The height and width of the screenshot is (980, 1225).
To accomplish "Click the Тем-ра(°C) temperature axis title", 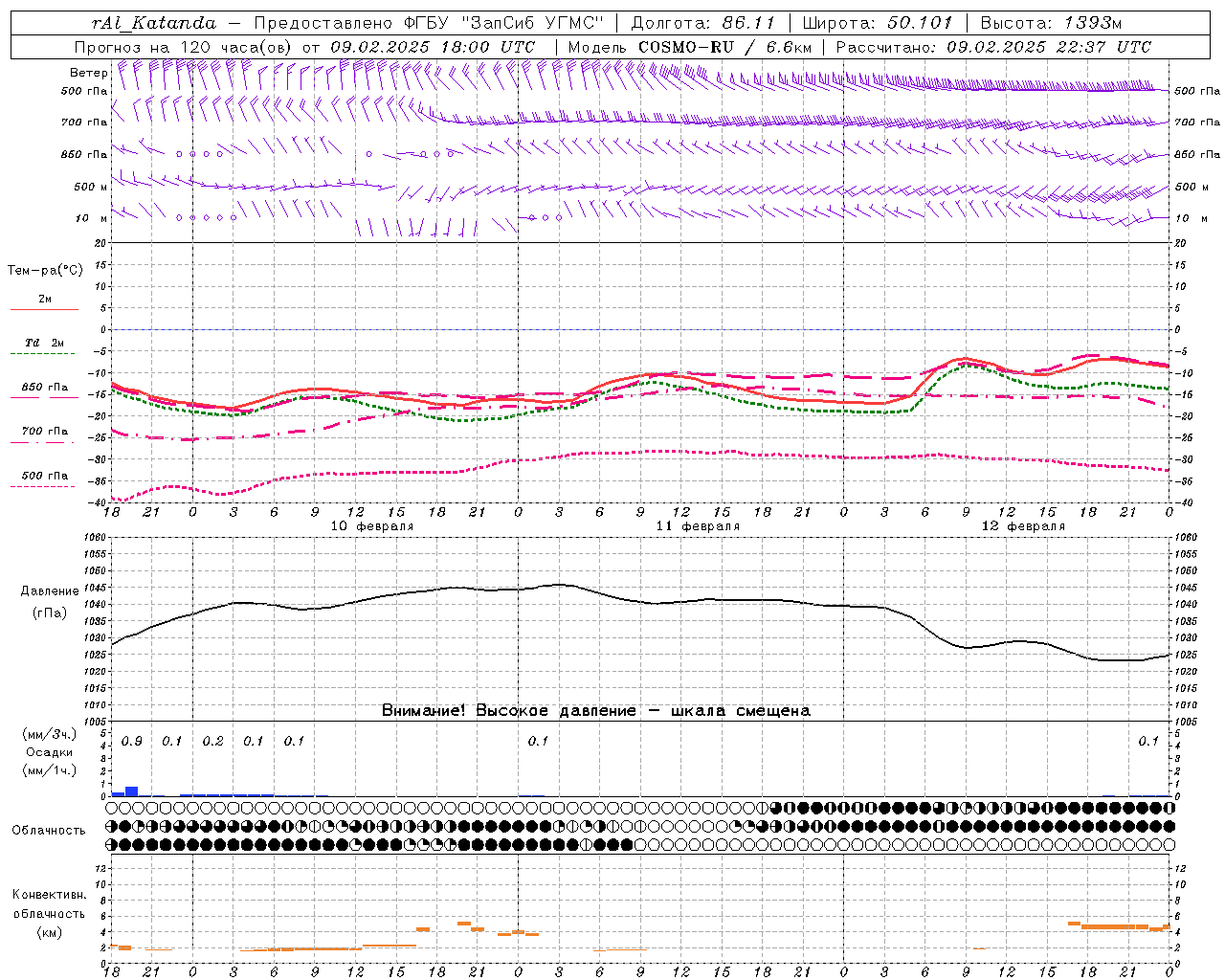I will 45,271.
